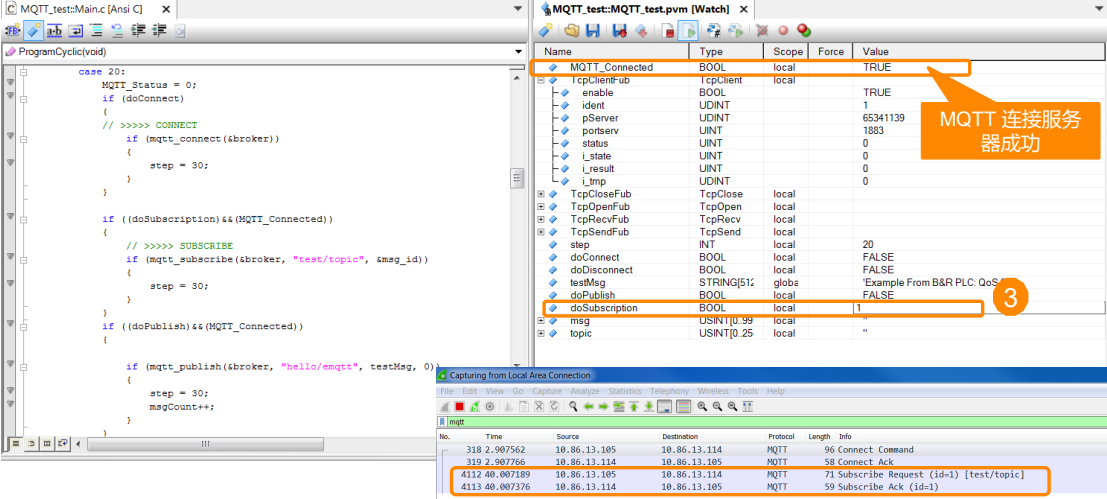Click the code editor vertical scrollbar thumb

click(517, 178)
